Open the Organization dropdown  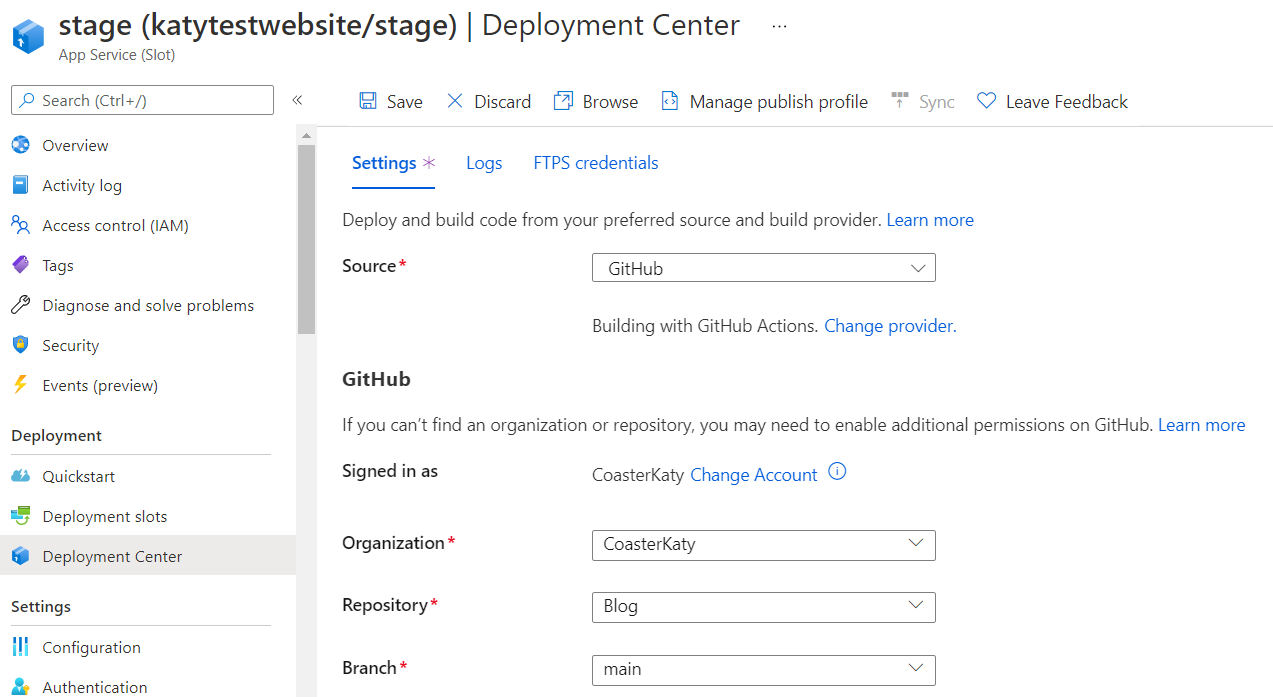[x=764, y=545]
